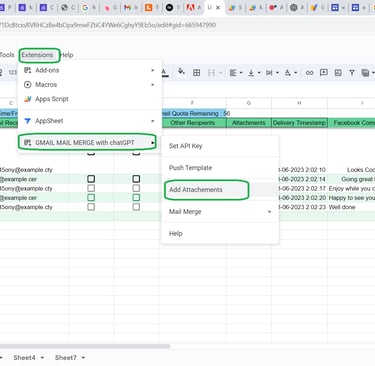Click the vertical align icon
The width and height of the screenshot is (375, 366).
251,72
